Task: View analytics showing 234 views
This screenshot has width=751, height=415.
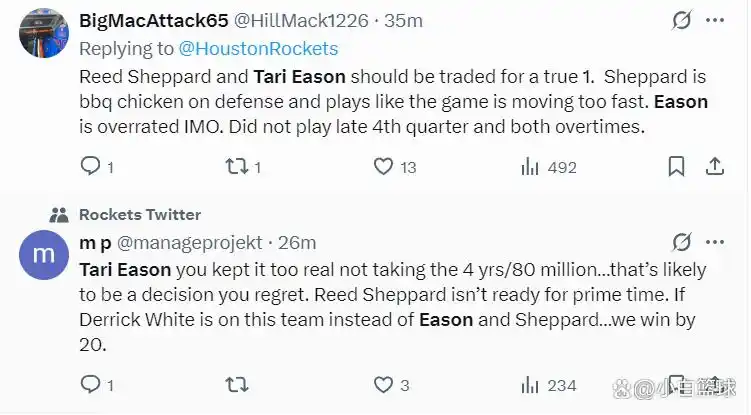Action: tap(530, 384)
